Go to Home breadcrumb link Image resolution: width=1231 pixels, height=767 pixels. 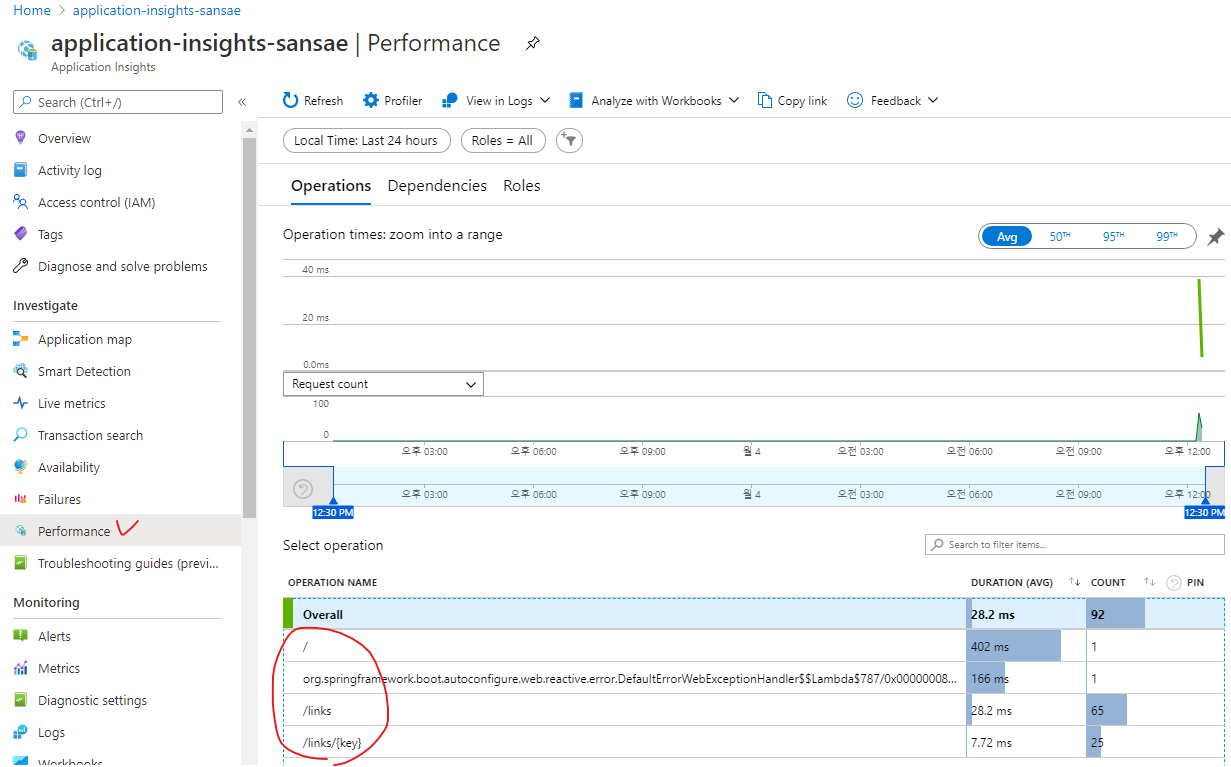click(32, 10)
